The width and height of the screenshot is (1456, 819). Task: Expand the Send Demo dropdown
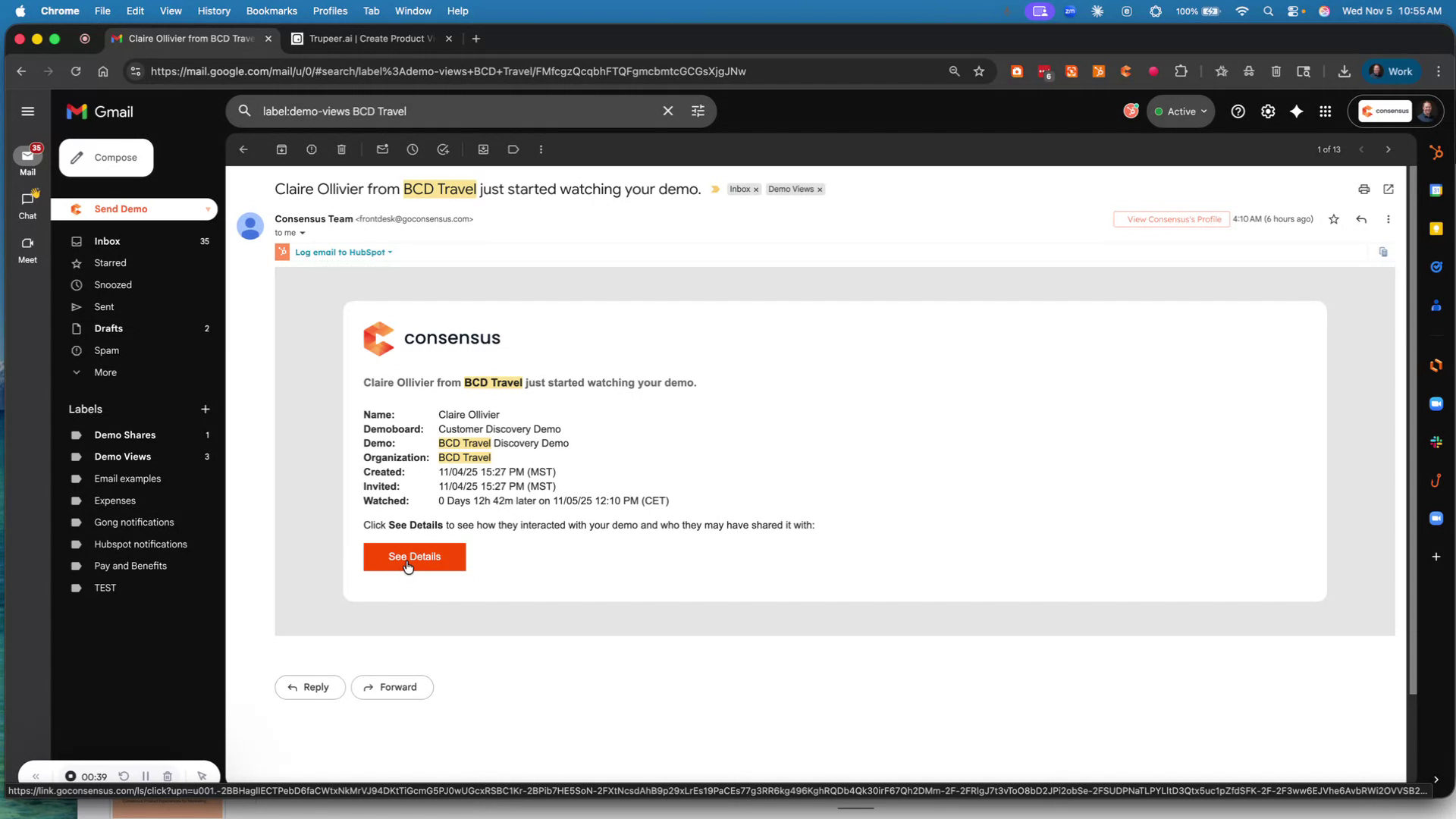(x=208, y=209)
